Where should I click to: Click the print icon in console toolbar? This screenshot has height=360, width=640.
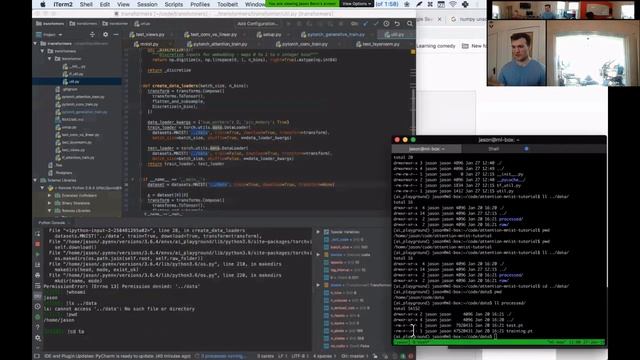(x=38, y=276)
